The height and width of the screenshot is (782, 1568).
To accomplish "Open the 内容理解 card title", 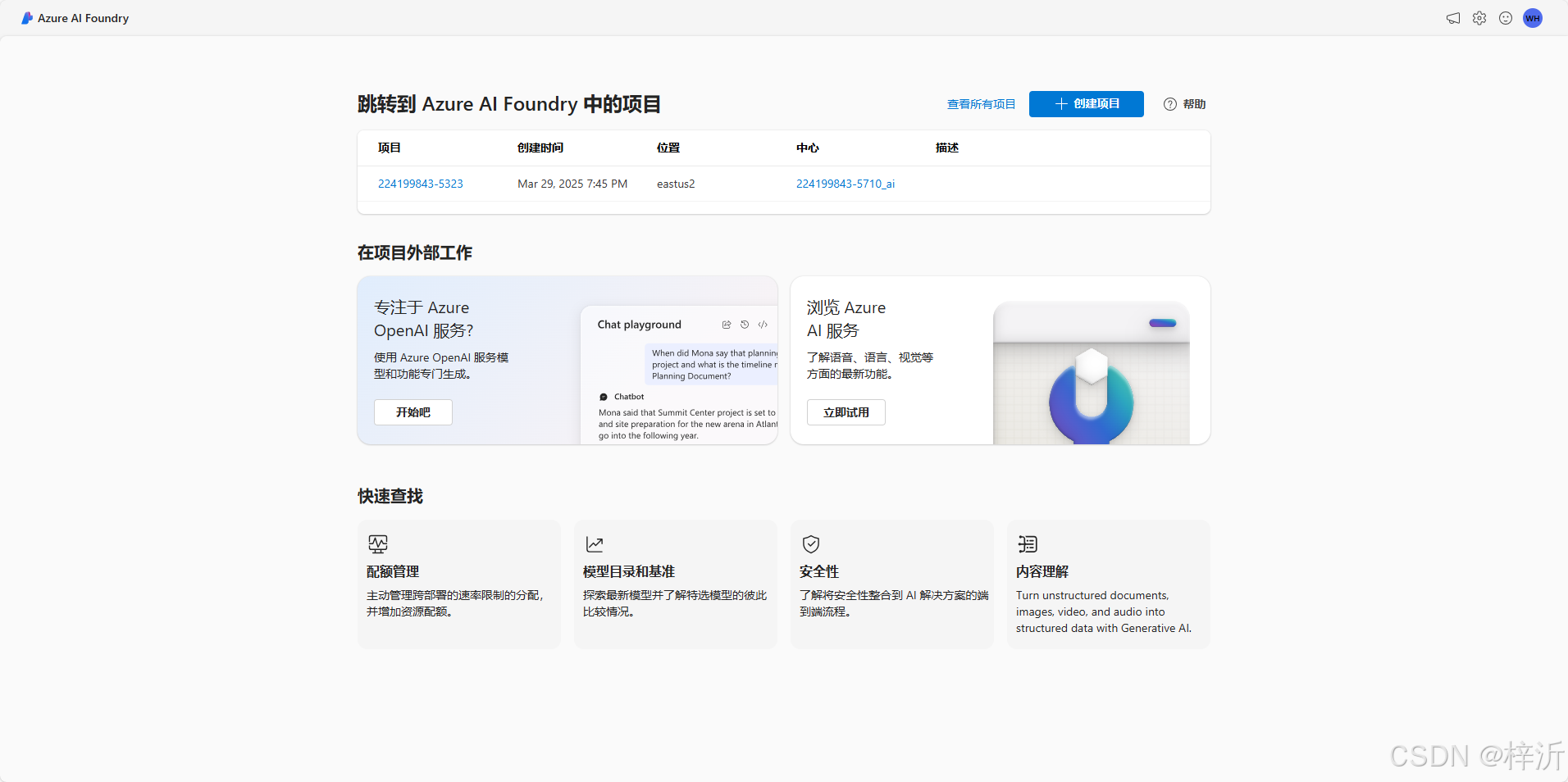I will 1042,571.
